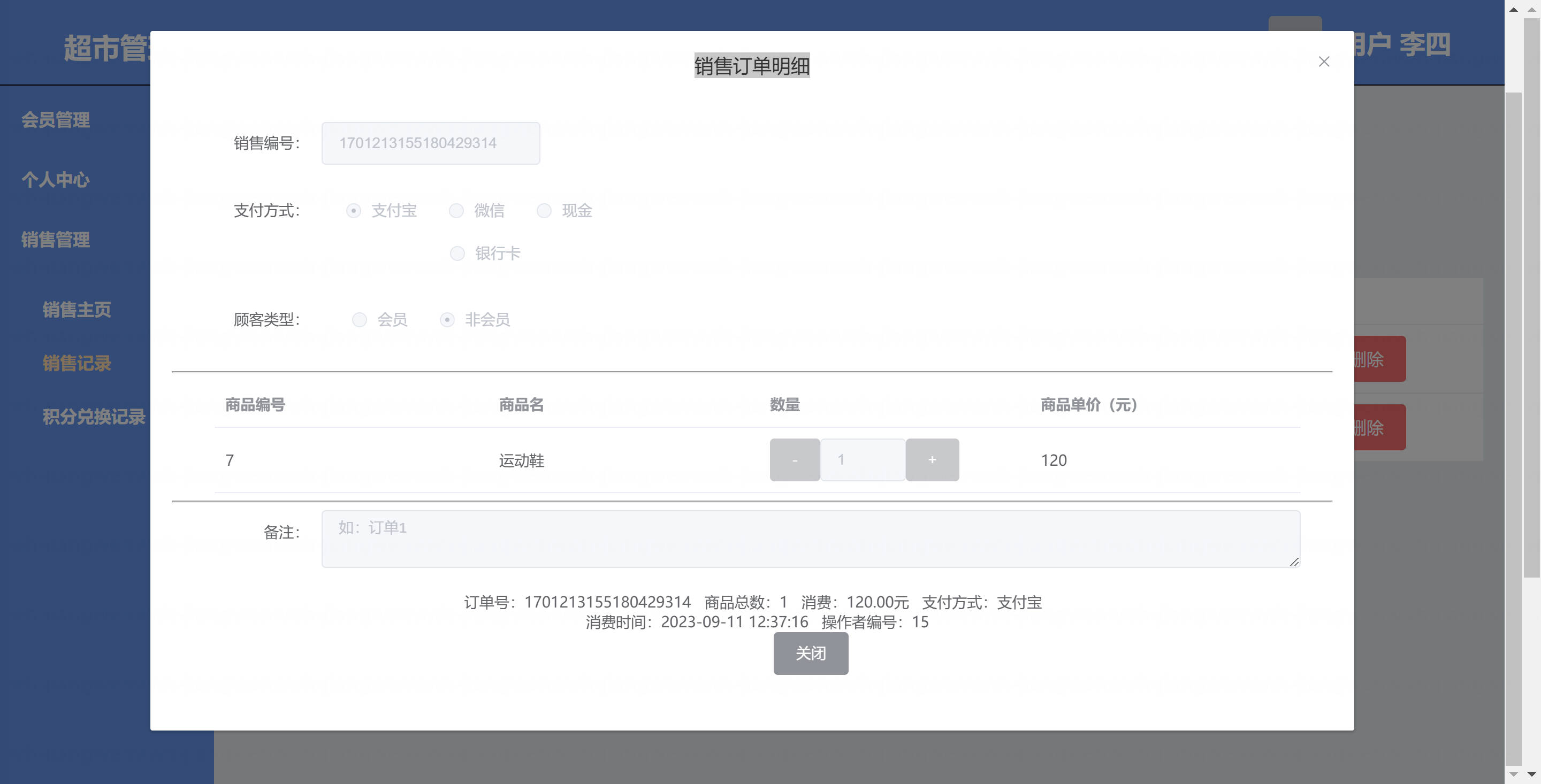Image resolution: width=1541 pixels, height=784 pixels.
Task: Open 会员管理 in the sidebar
Action: point(56,120)
